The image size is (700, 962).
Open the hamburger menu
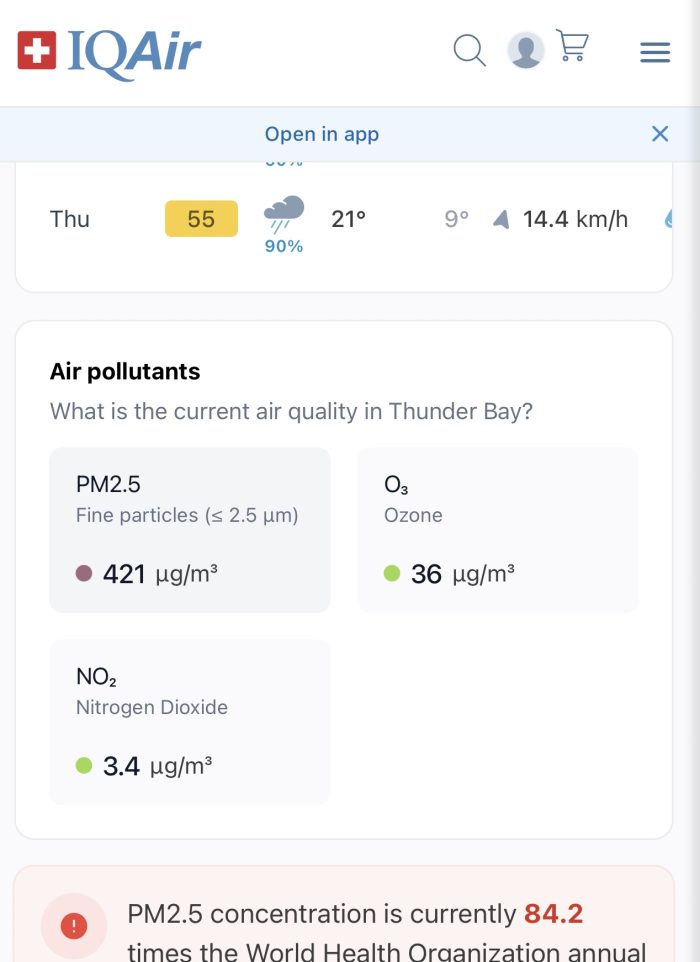tap(655, 52)
